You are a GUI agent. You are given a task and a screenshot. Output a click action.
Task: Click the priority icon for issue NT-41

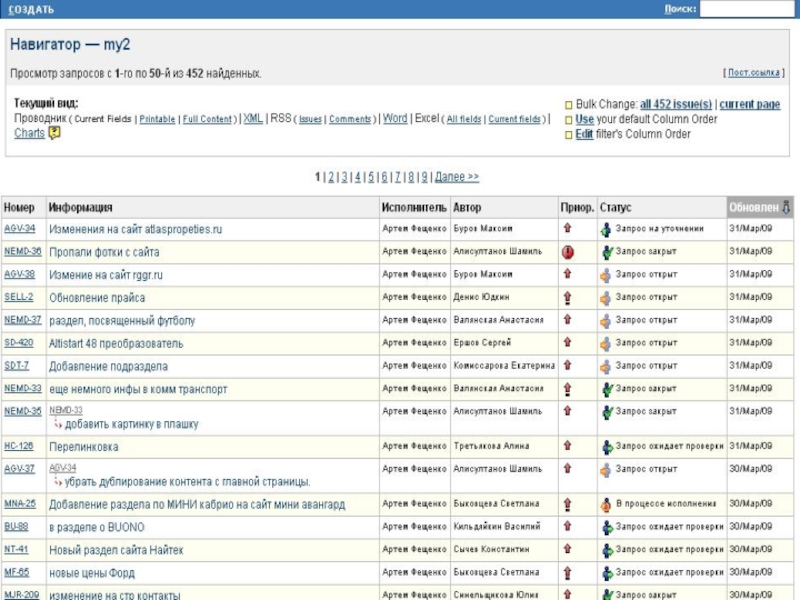pos(567,549)
